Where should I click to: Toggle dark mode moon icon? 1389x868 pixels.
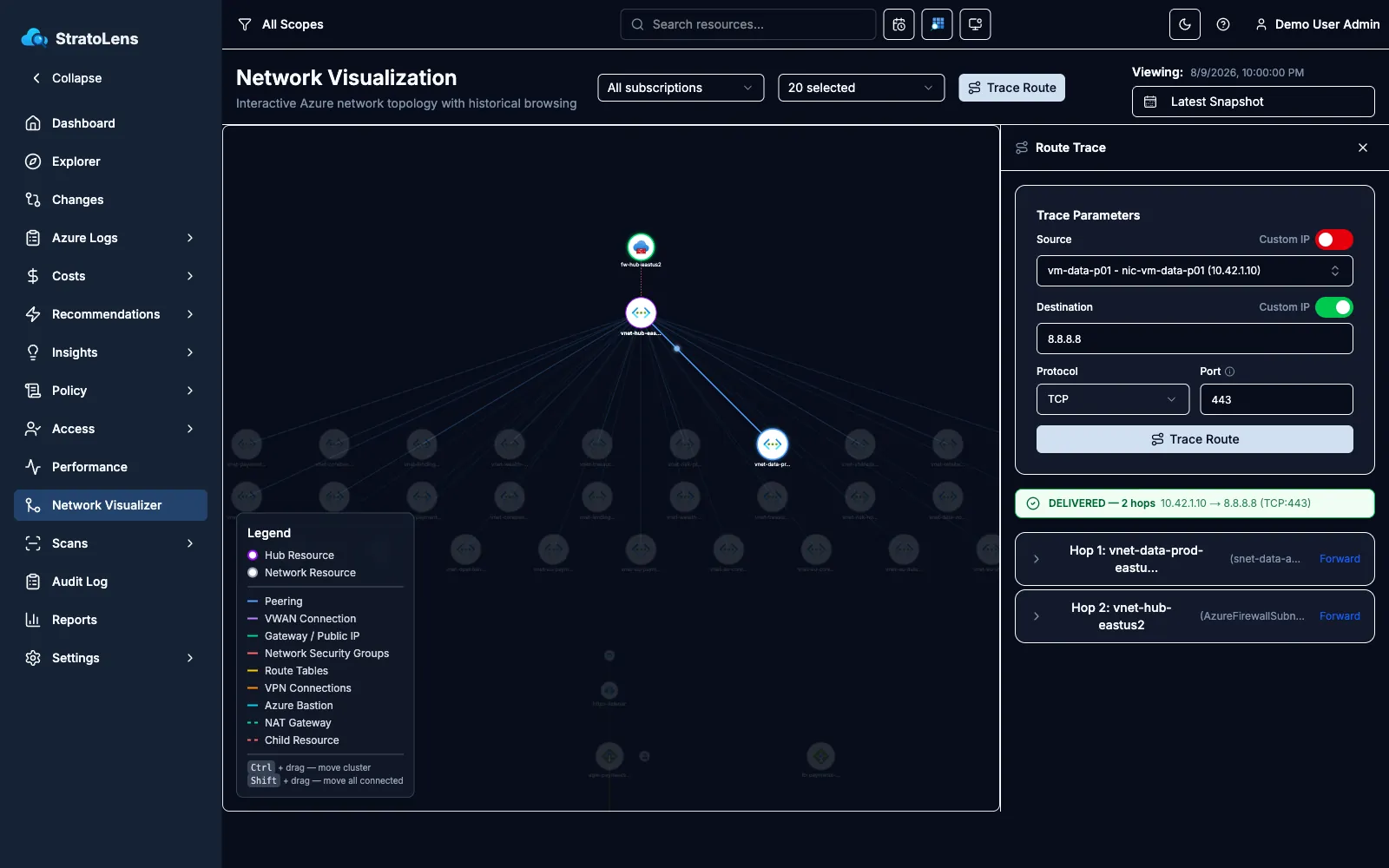click(1185, 24)
